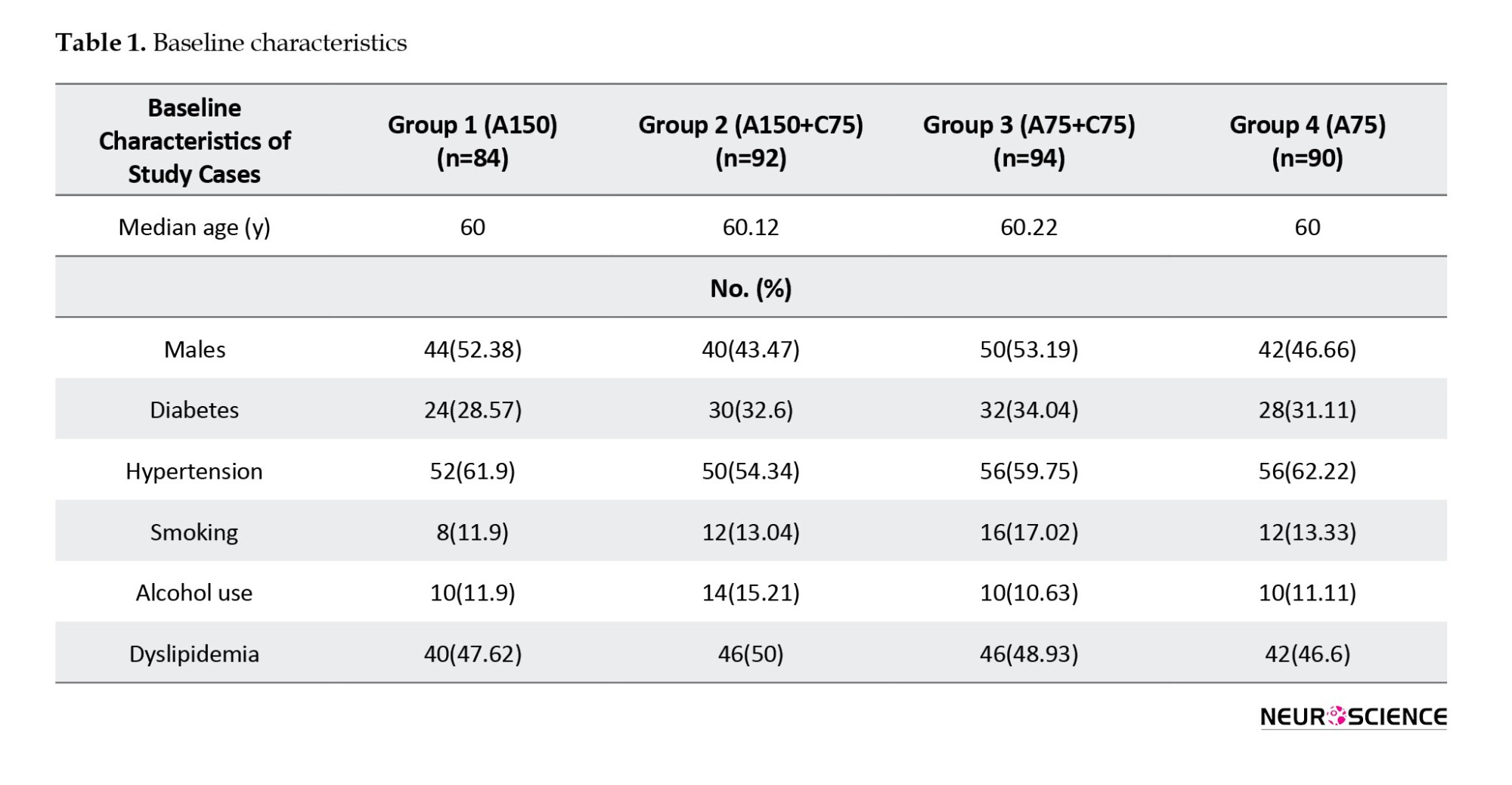
Task: Click the Group 3 (A75+C75) header
Action: pyautogui.click(x=1028, y=141)
